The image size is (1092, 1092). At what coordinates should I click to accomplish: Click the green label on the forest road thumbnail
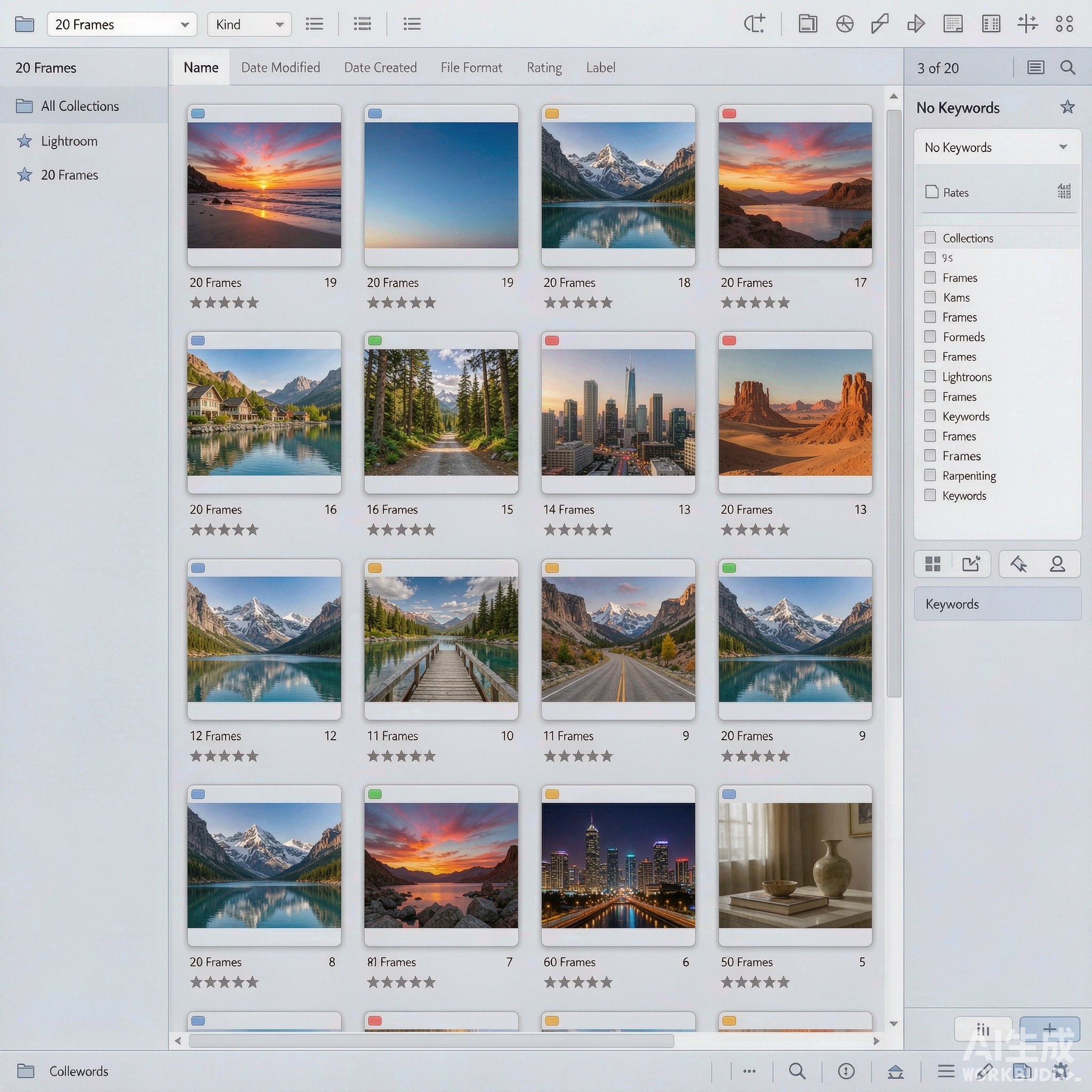[x=375, y=340]
